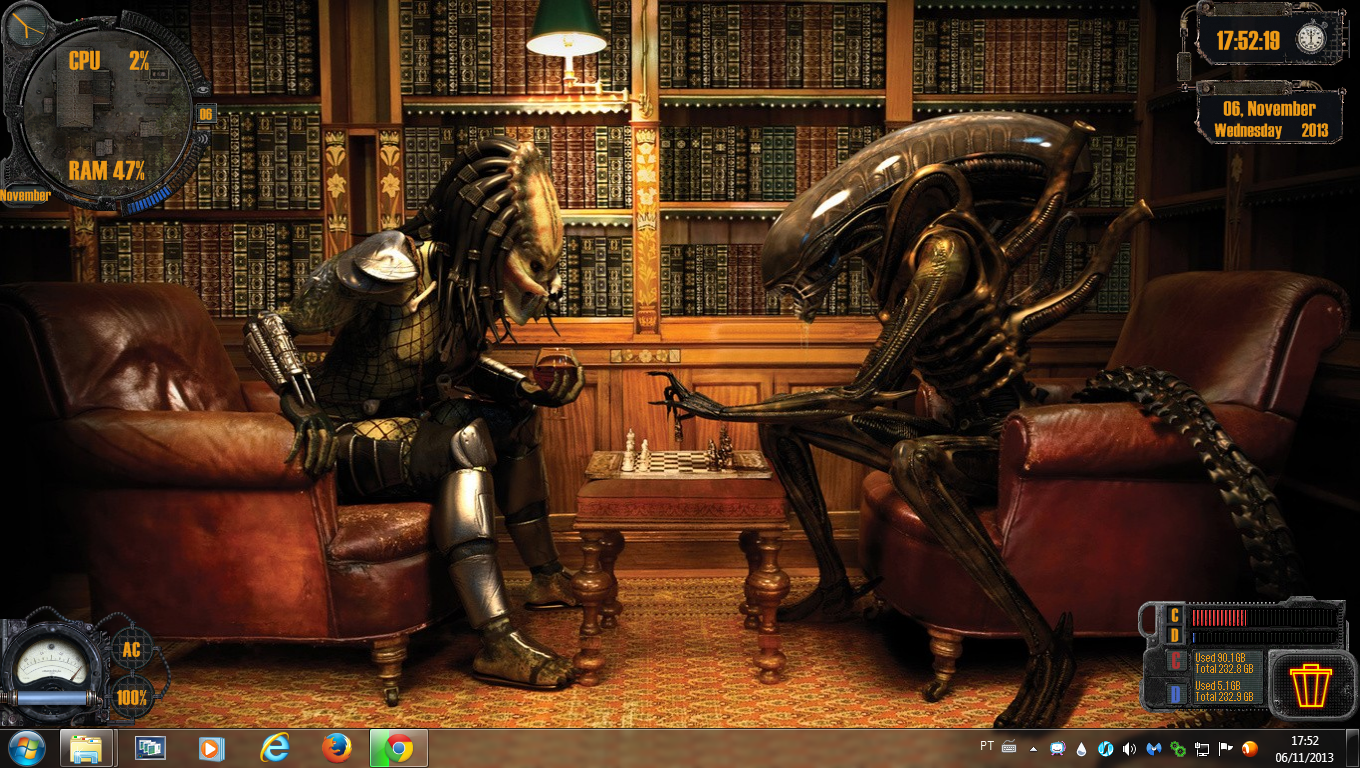This screenshot has height=768, width=1360.
Task: Click the Show Desktop strip
Action: 1352,749
